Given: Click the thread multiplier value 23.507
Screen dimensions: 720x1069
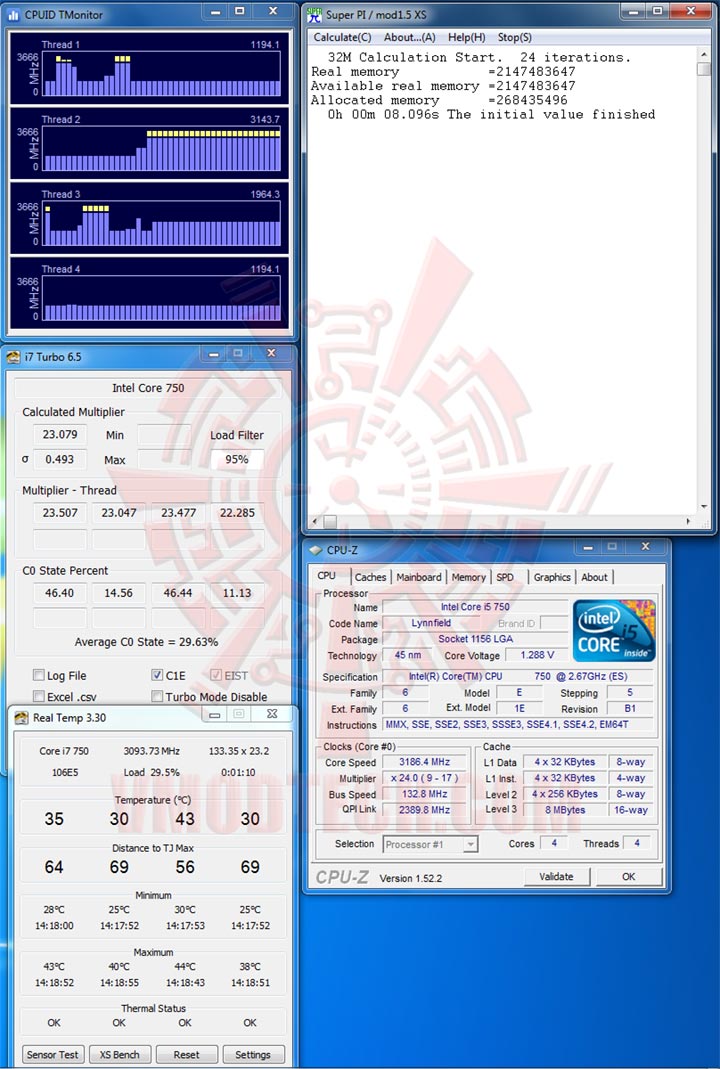Looking at the screenshot, I should 60,513.
